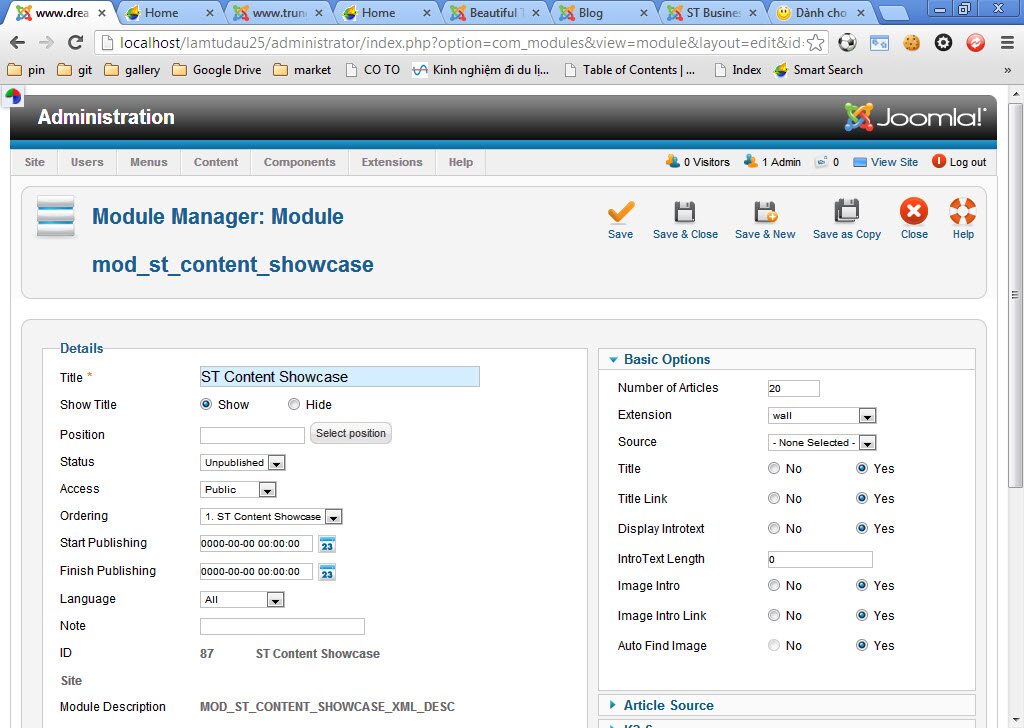Open the Finish Publishing calendar picker
1024x728 pixels.
tap(327, 572)
